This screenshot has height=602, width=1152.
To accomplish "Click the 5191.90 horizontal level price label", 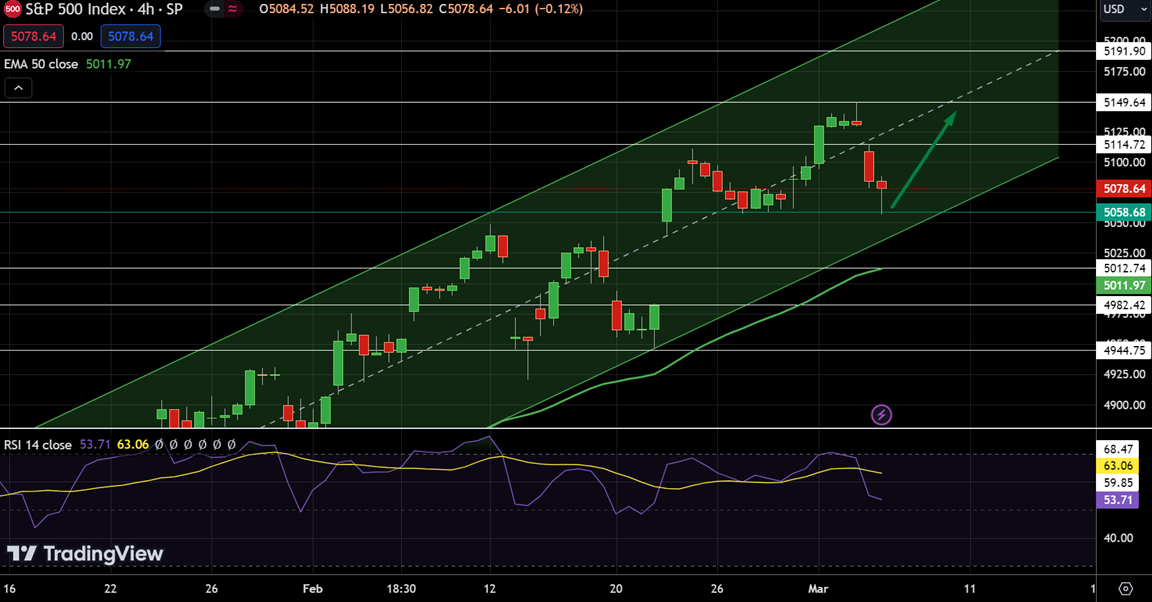I will (x=1124, y=50).
